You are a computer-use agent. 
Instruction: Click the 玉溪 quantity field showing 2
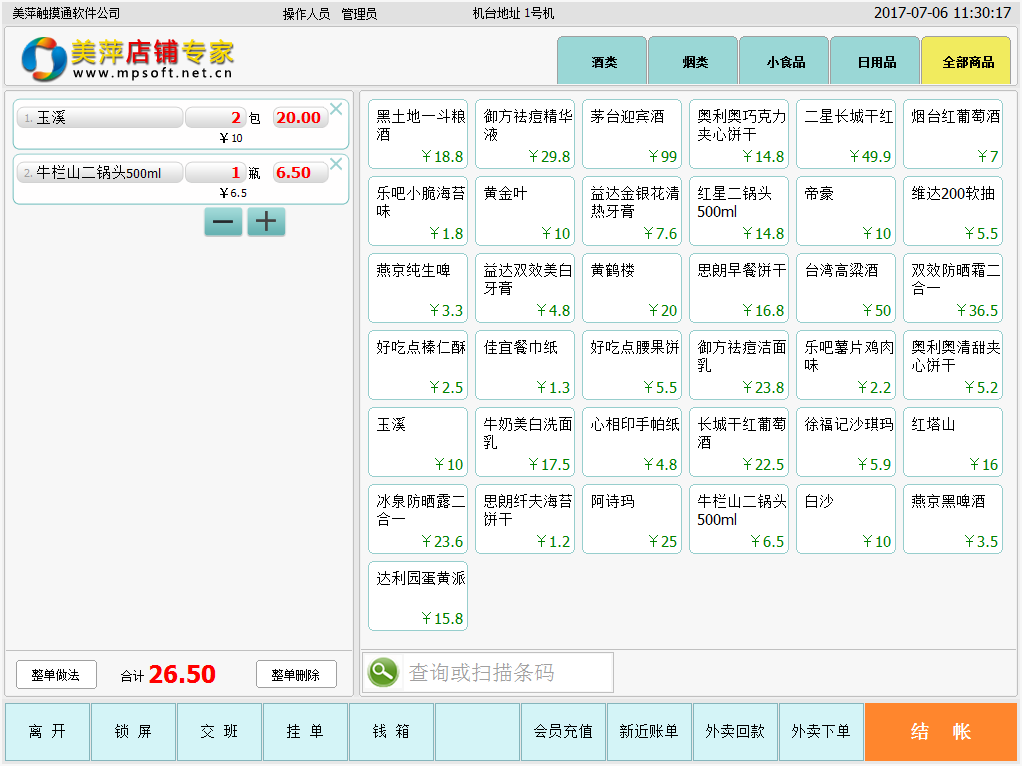215,118
